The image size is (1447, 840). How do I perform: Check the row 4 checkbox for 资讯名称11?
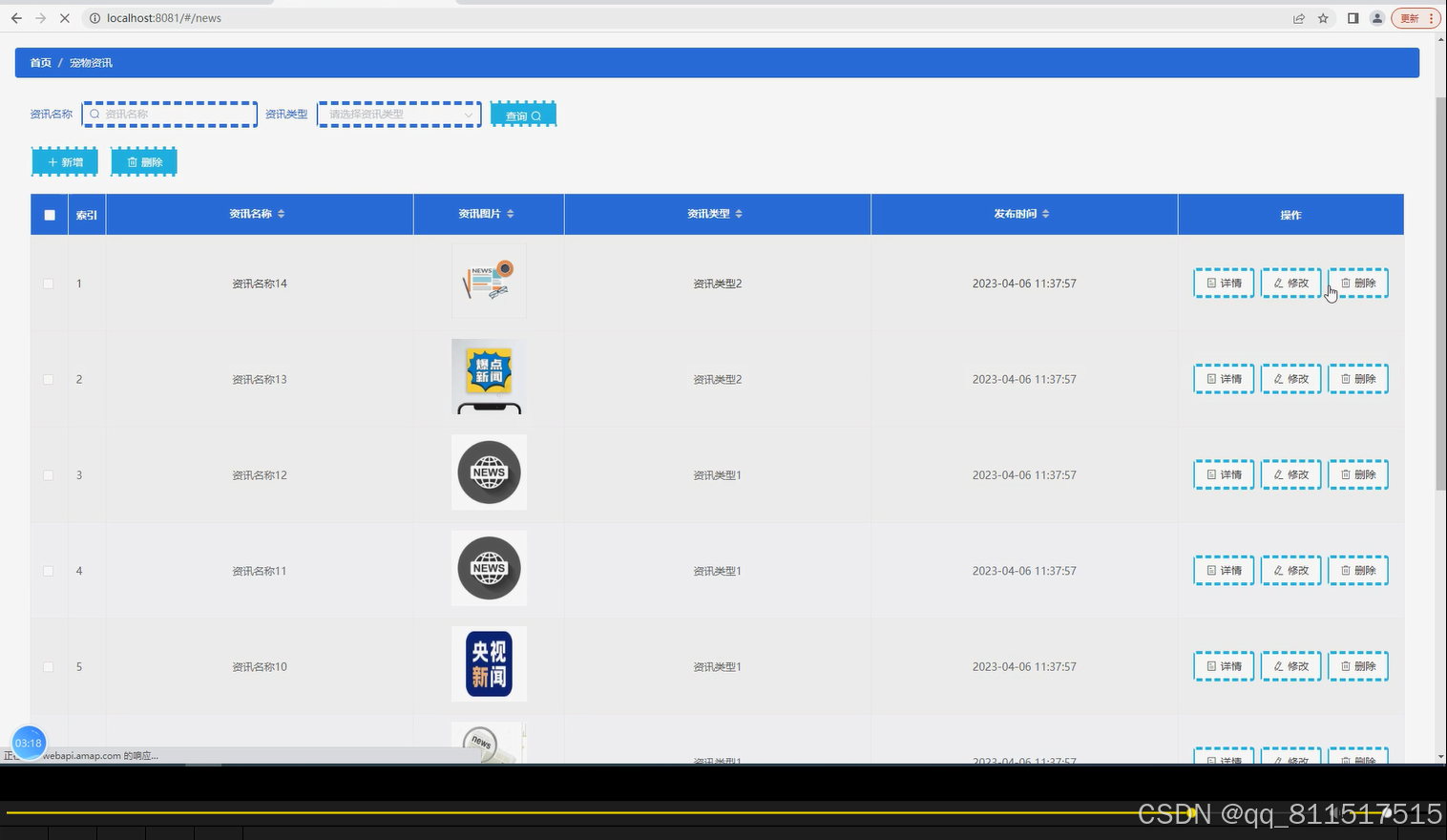coord(49,571)
